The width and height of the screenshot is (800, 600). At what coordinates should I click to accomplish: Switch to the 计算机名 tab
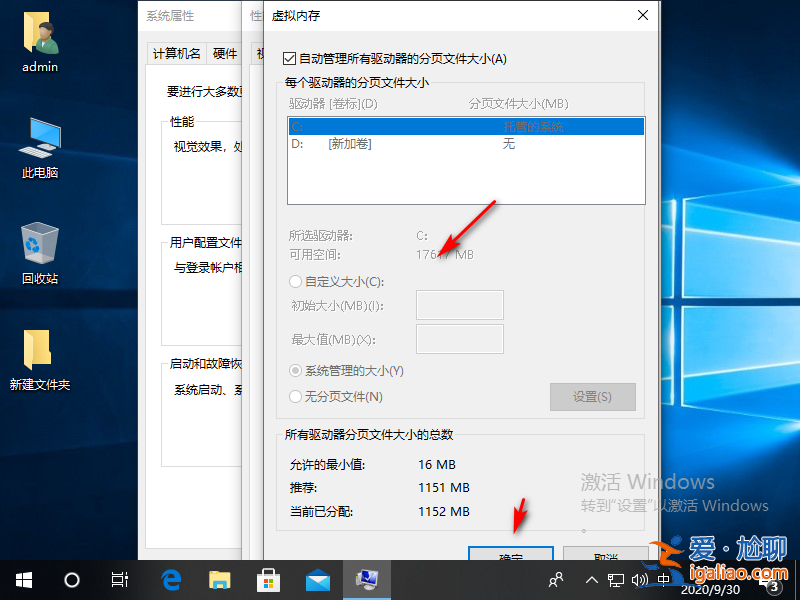[176, 53]
